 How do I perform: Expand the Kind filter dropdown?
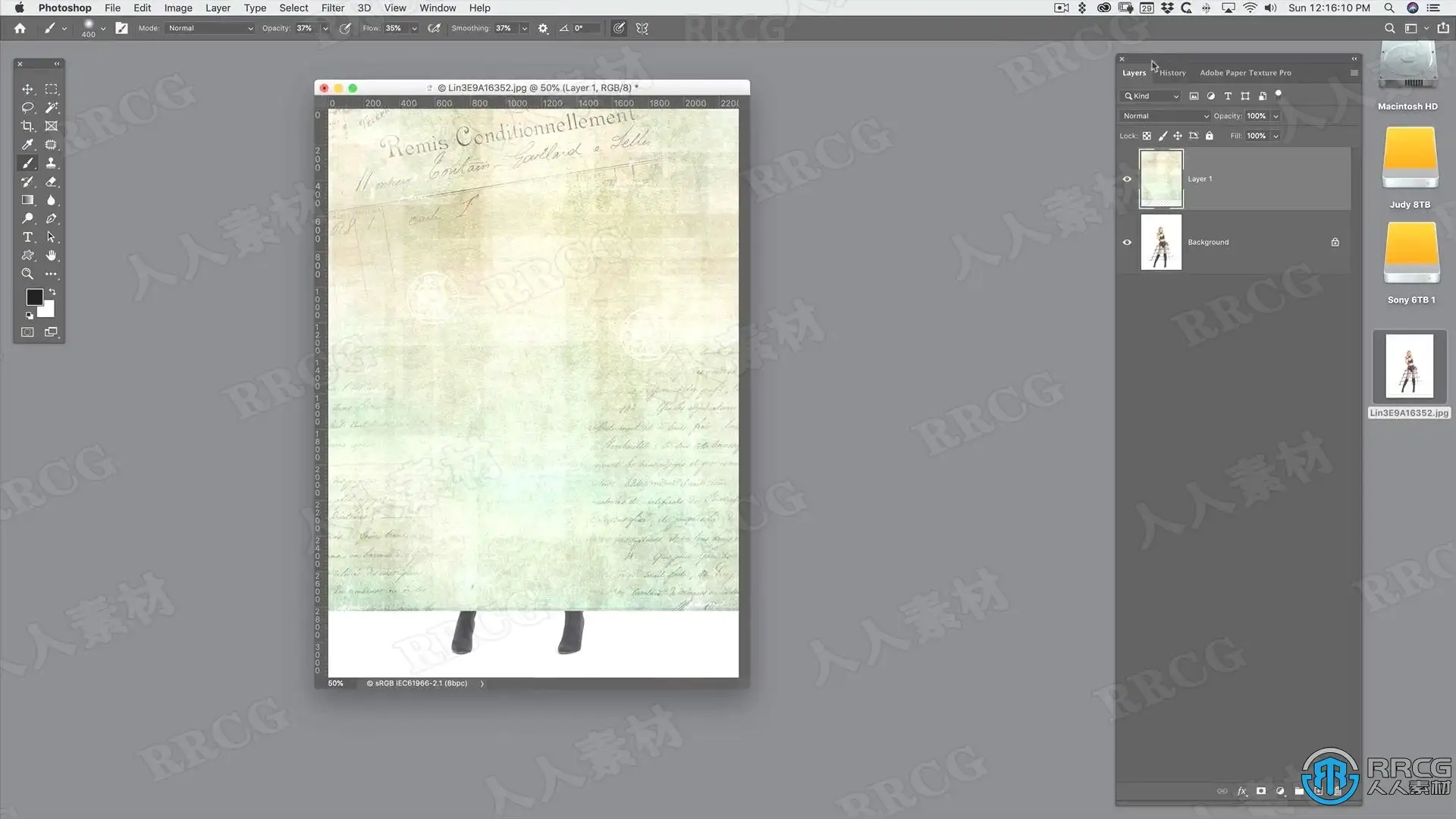pos(1151,96)
